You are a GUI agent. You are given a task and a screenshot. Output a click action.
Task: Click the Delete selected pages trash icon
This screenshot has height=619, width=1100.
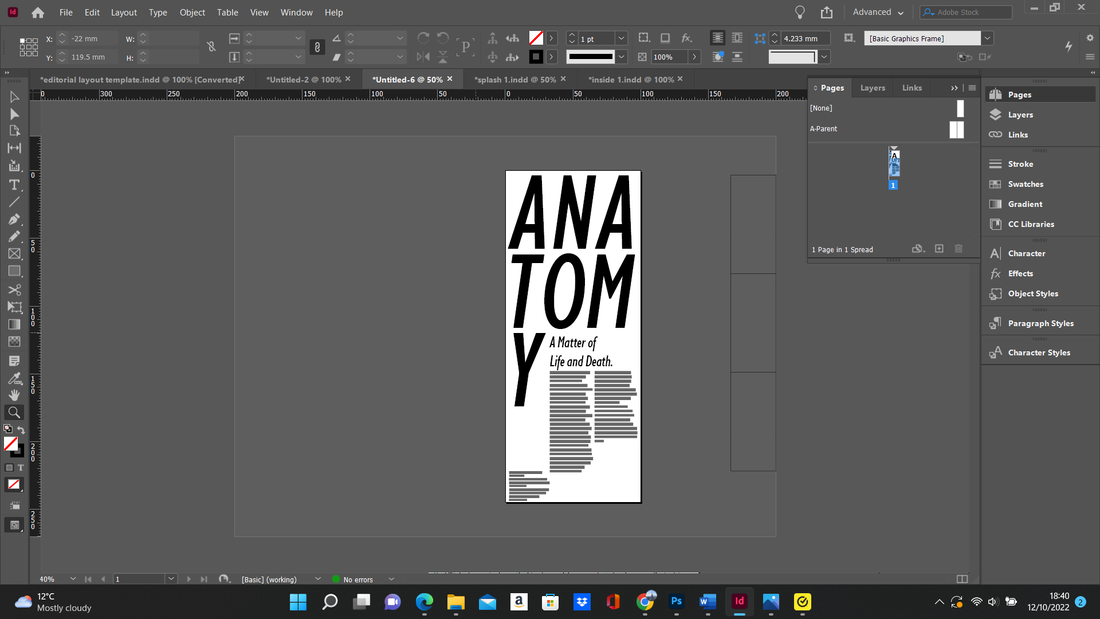click(x=959, y=249)
